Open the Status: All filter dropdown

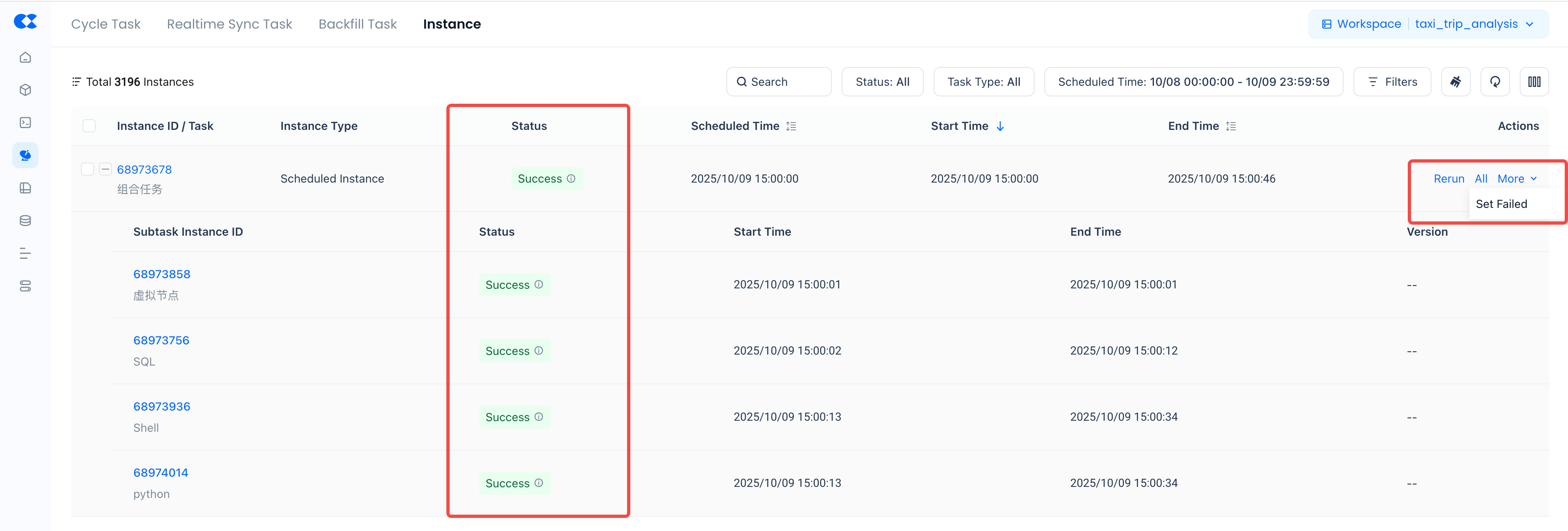pos(882,82)
